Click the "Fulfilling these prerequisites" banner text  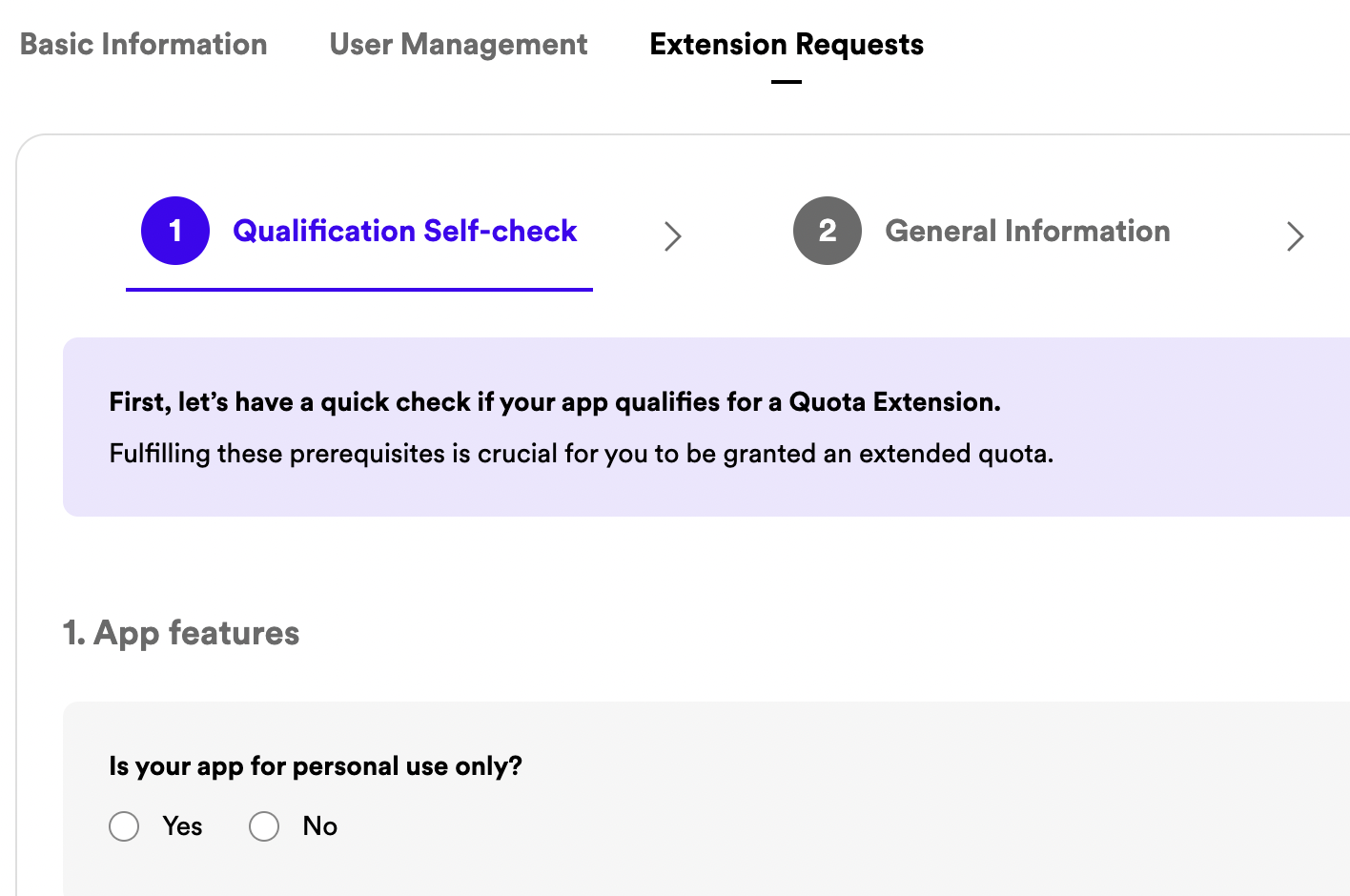pos(582,454)
